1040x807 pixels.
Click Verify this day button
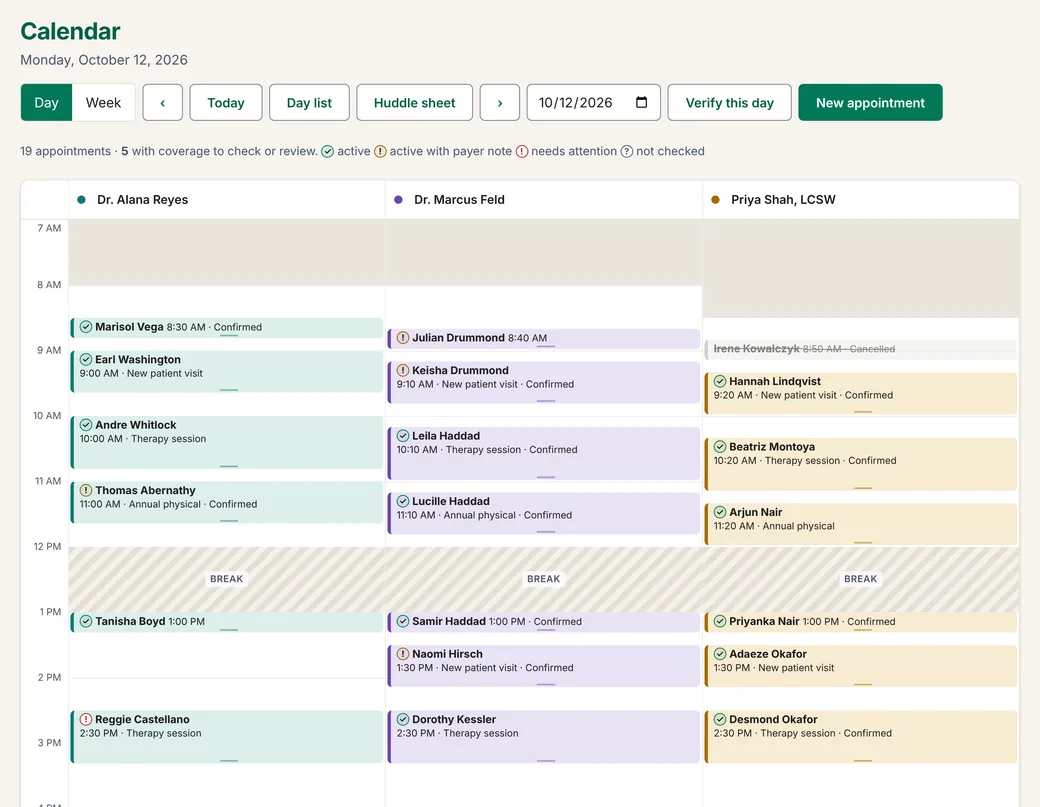[730, 103]
